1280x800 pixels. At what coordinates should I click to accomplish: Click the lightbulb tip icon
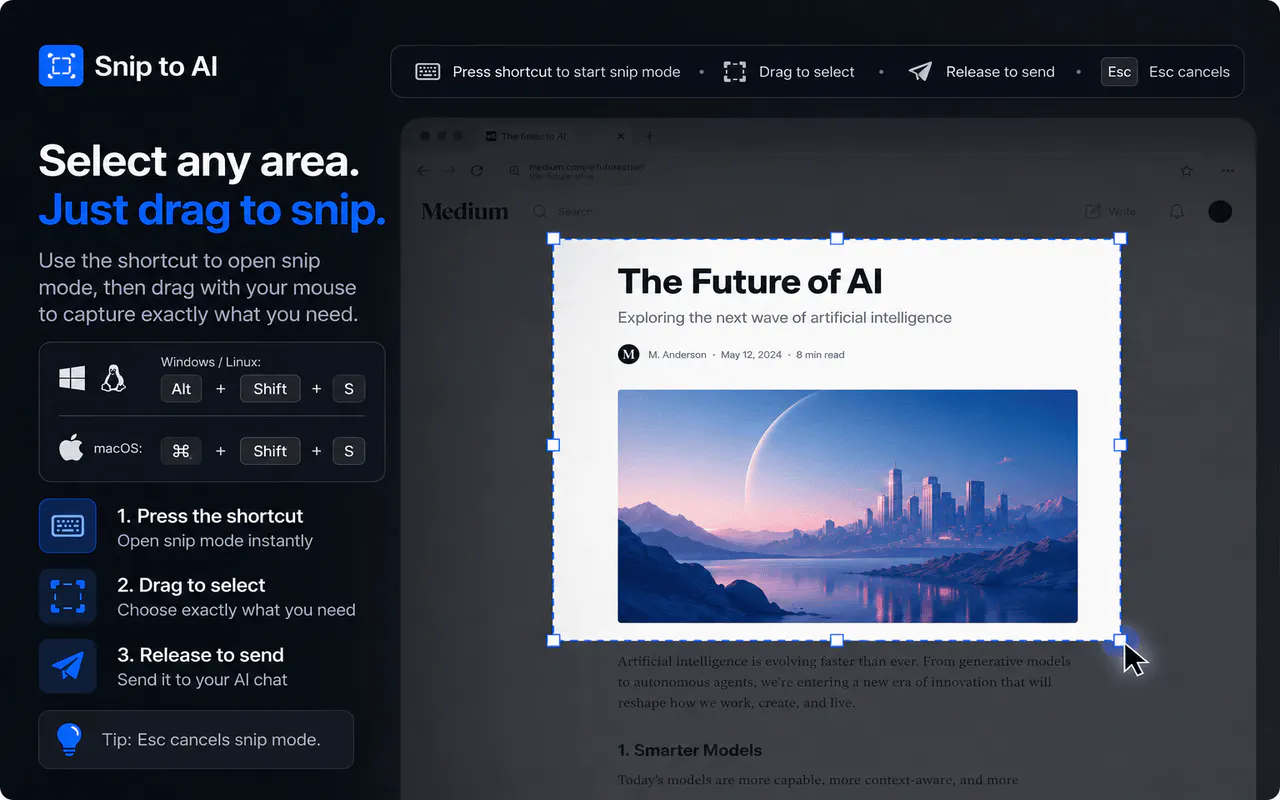69,739
